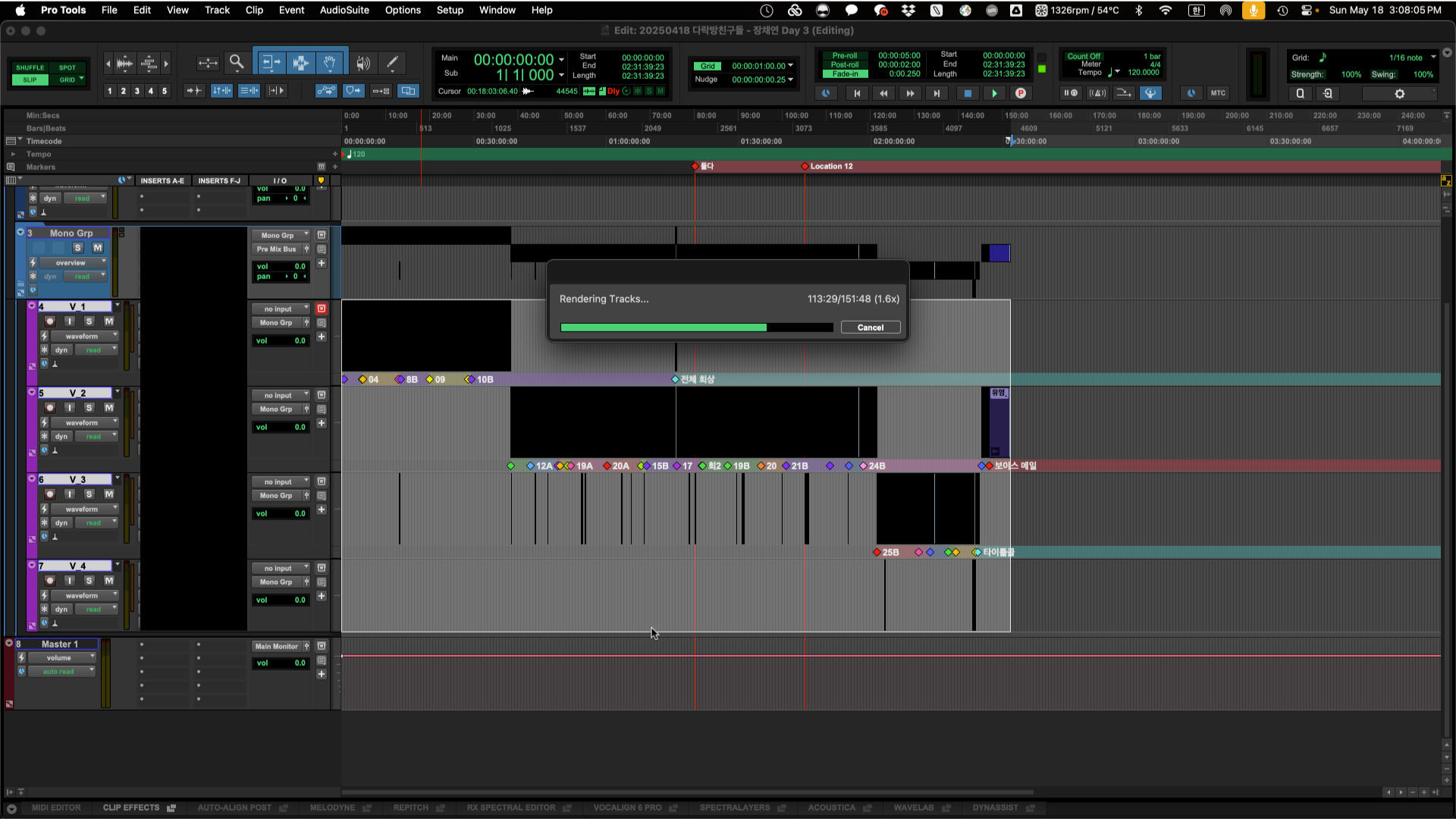Click the Return to Zero button
1456x819 pixels.
coord(857,93)
